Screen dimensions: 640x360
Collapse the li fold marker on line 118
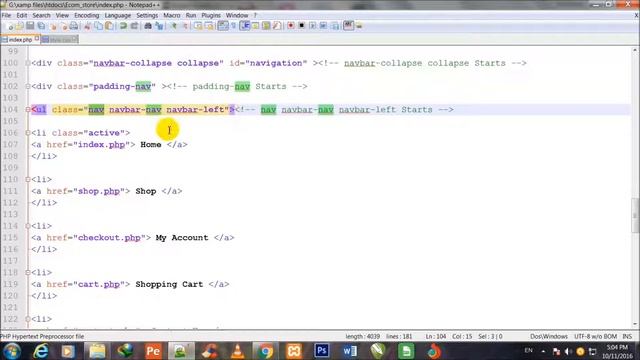[x=28, y=273]
